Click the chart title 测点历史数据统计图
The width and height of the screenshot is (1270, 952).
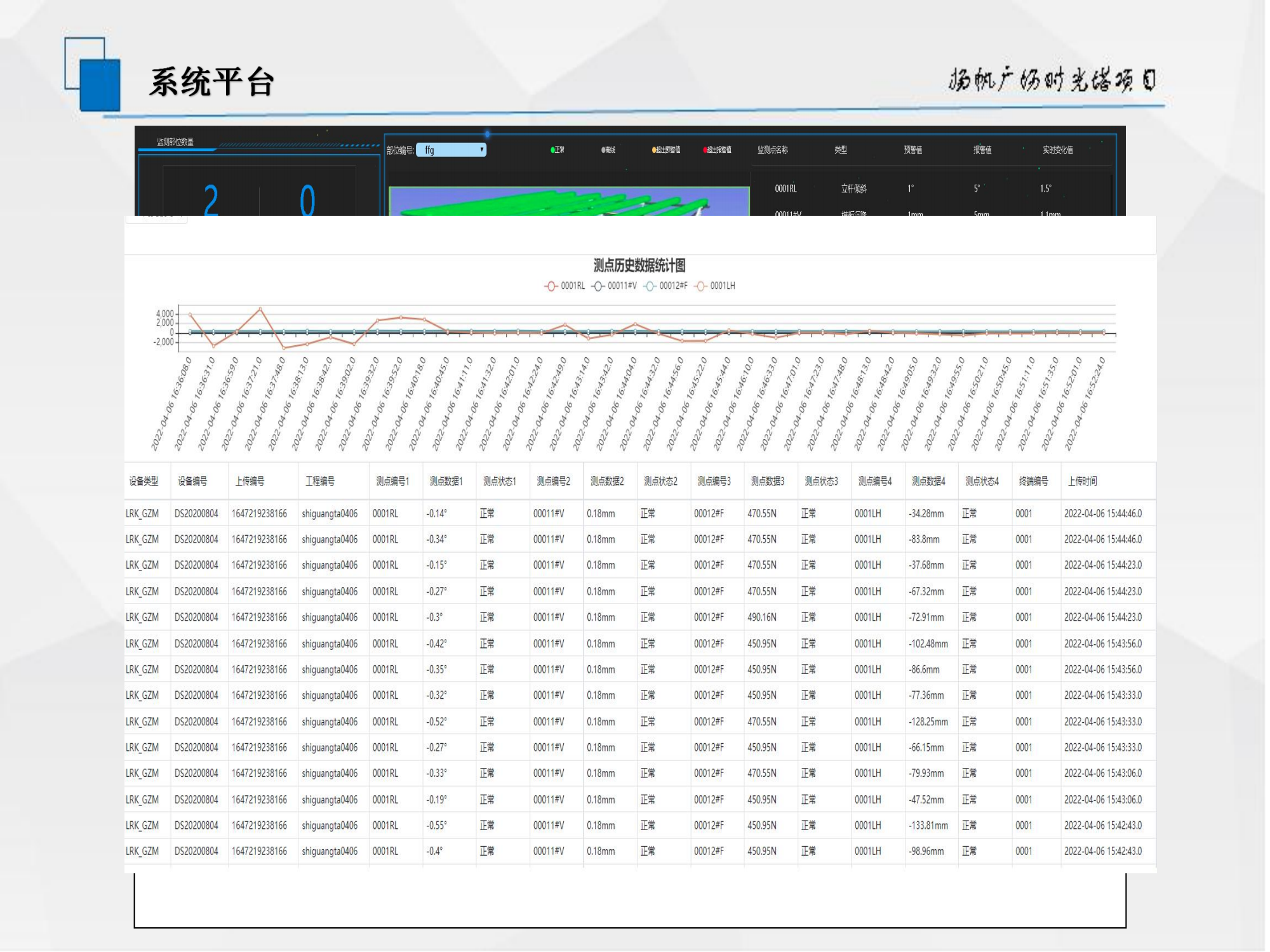639,265
